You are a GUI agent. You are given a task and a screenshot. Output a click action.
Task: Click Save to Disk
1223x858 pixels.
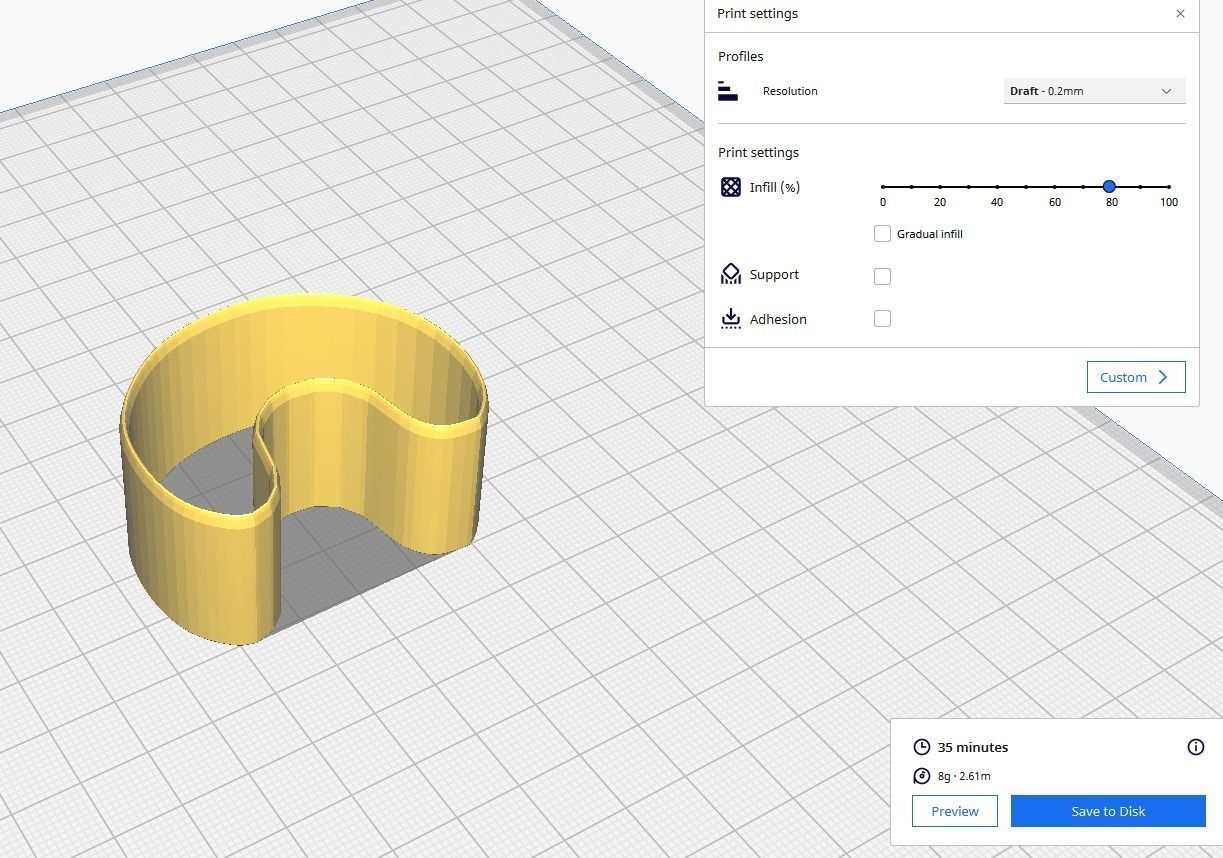[x=1108, y=811]
